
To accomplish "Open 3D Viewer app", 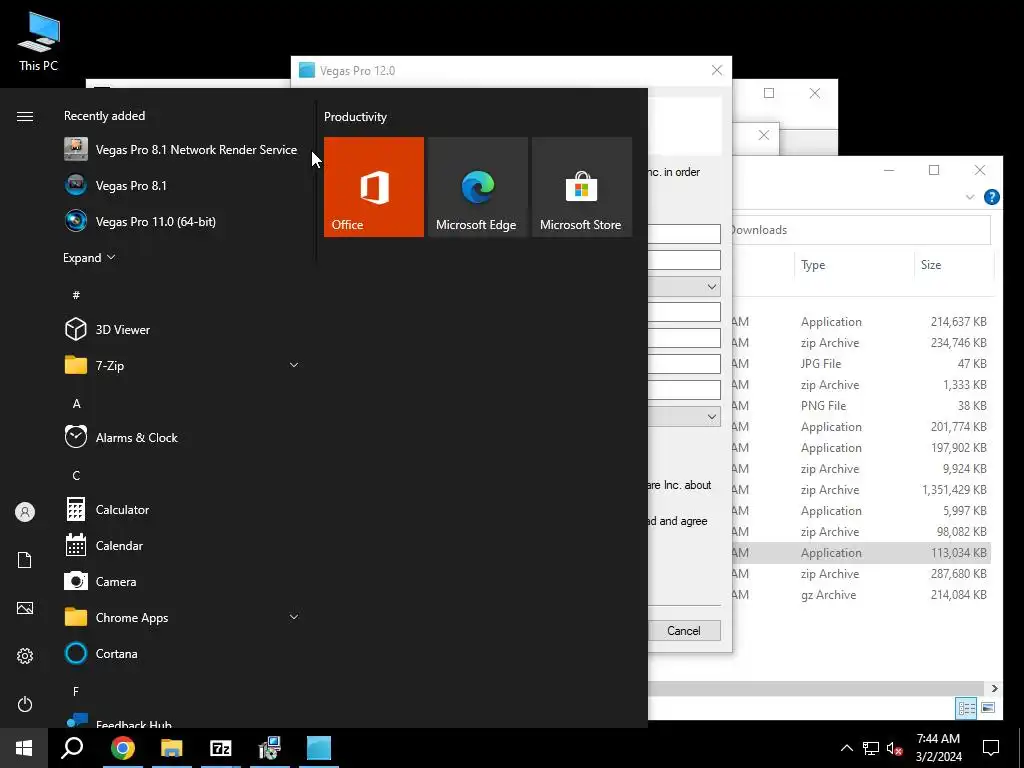I will click(x=180, y=329).
